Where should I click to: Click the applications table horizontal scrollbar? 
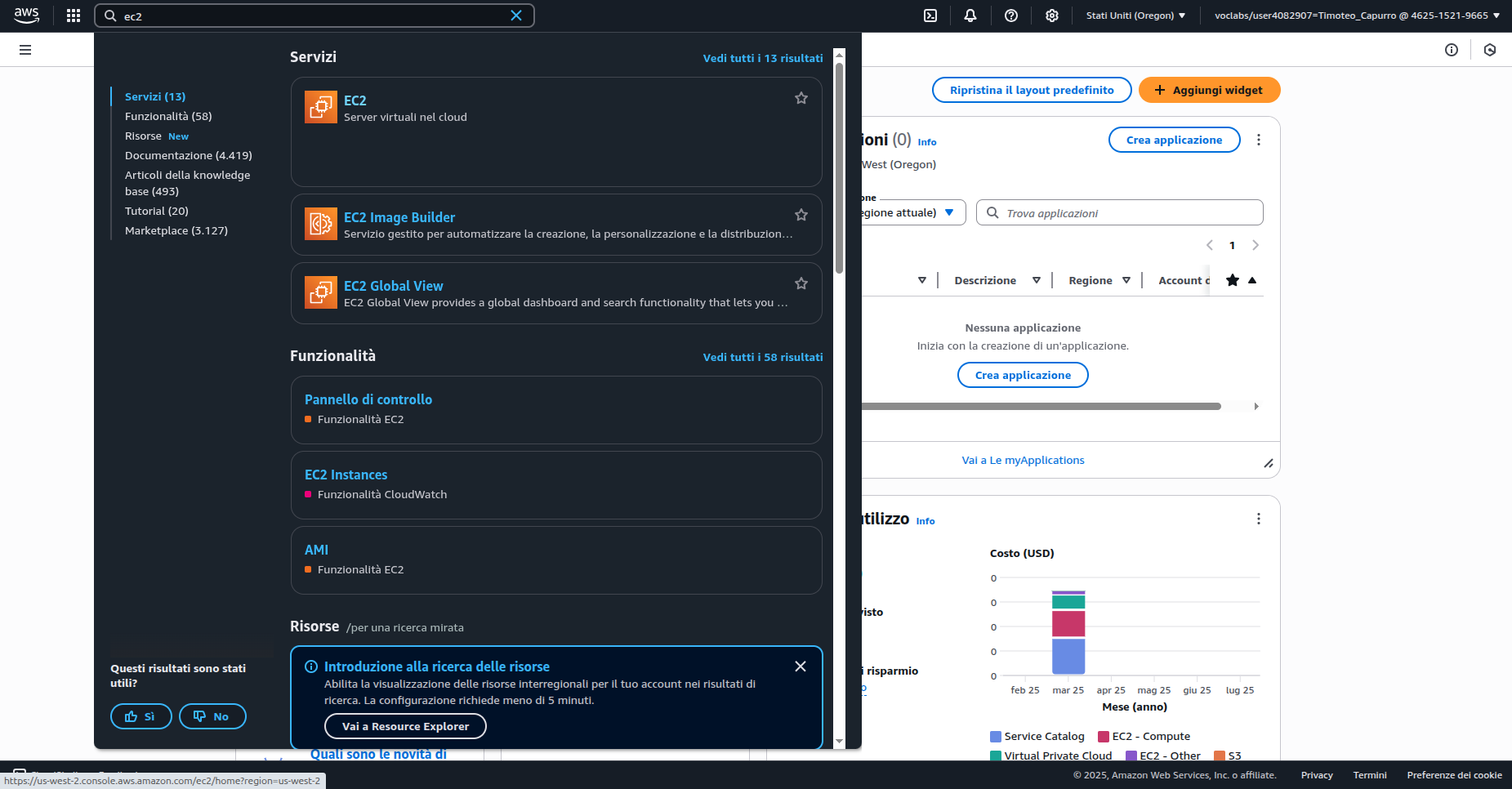point(1041,406)
